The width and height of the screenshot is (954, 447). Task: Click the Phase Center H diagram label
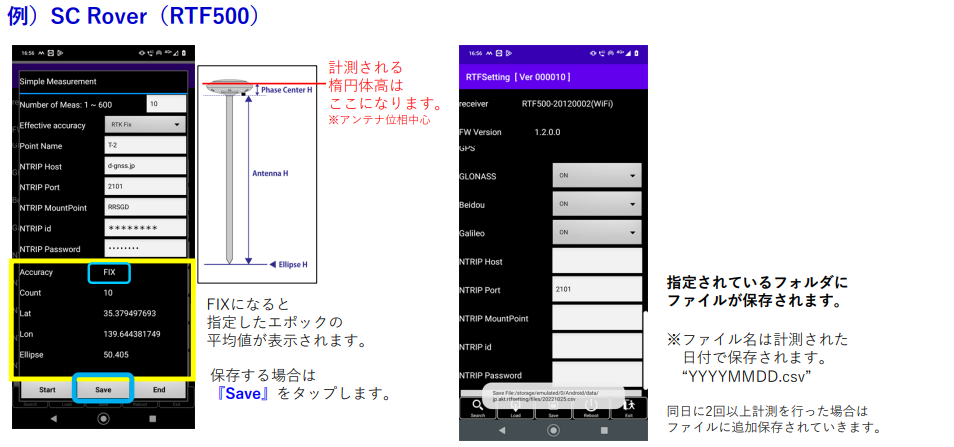click(x=287, y=90)
